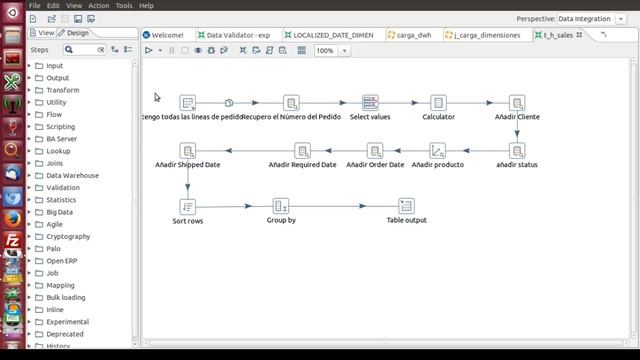Click the Open file toolbar icon
640x360 pixels.
pyautogui.click(x=51, y=19)
